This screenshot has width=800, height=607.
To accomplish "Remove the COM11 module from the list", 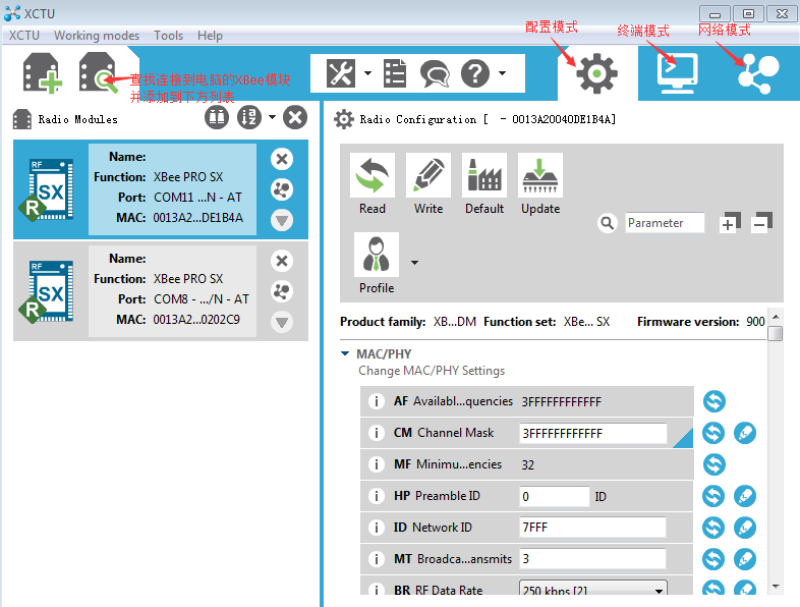I will coord(282,159).
